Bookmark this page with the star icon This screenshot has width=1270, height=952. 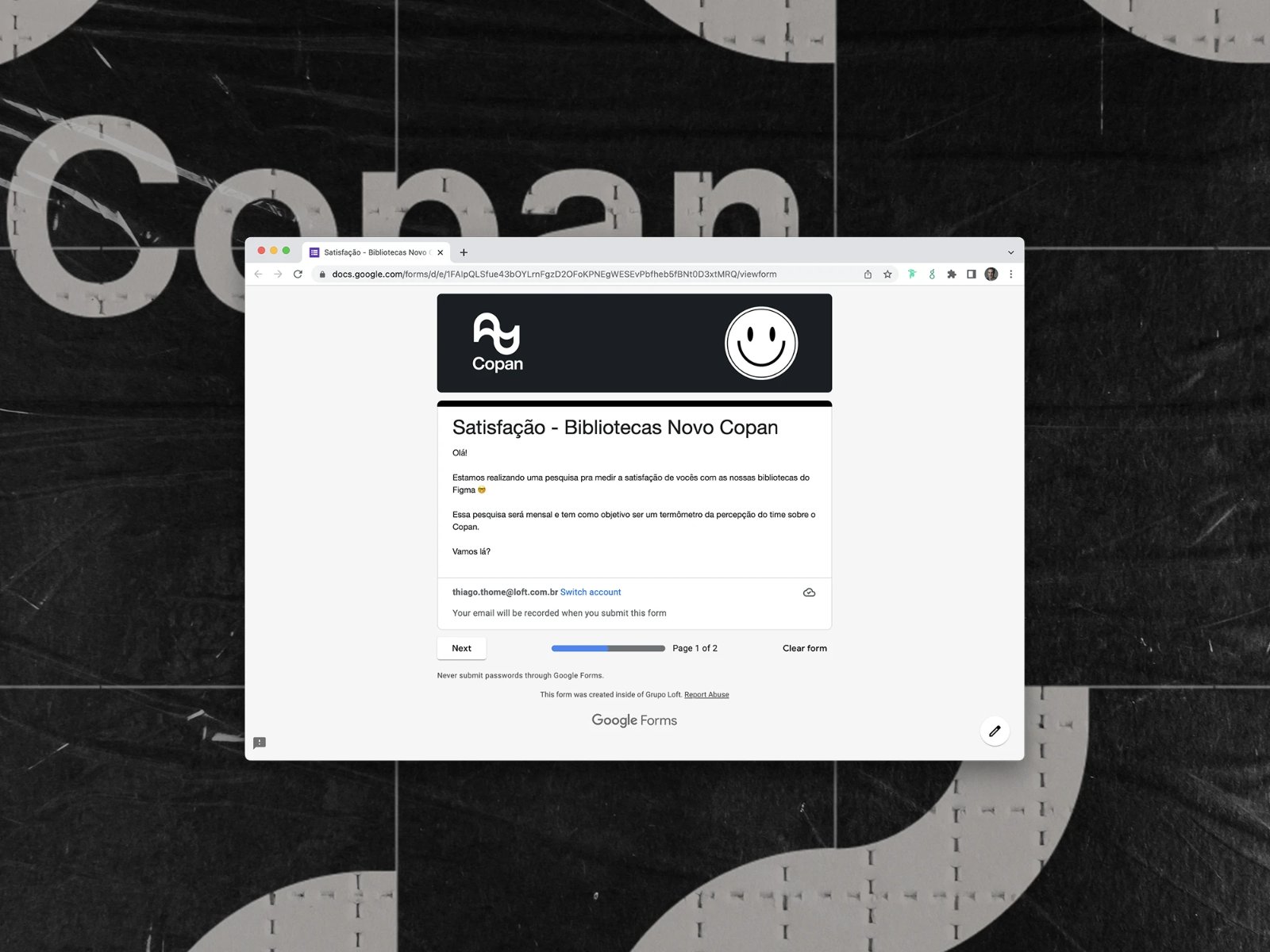pyautogui.click(x=887, y=274)
